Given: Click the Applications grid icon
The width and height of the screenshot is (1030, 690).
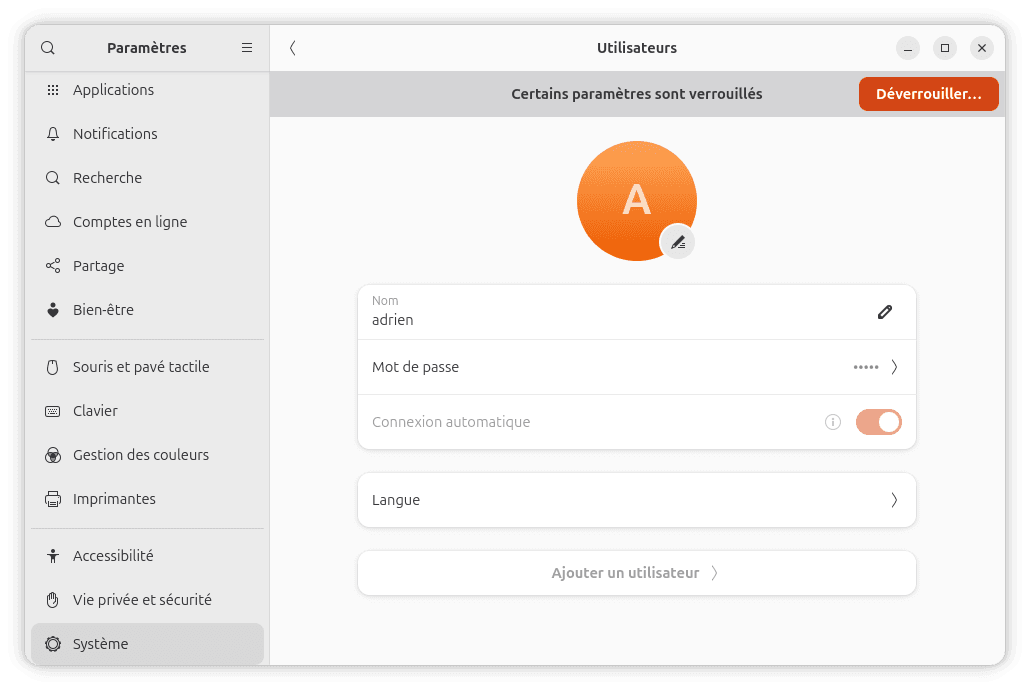Looking at the screenshot, I should click(53, 90).
